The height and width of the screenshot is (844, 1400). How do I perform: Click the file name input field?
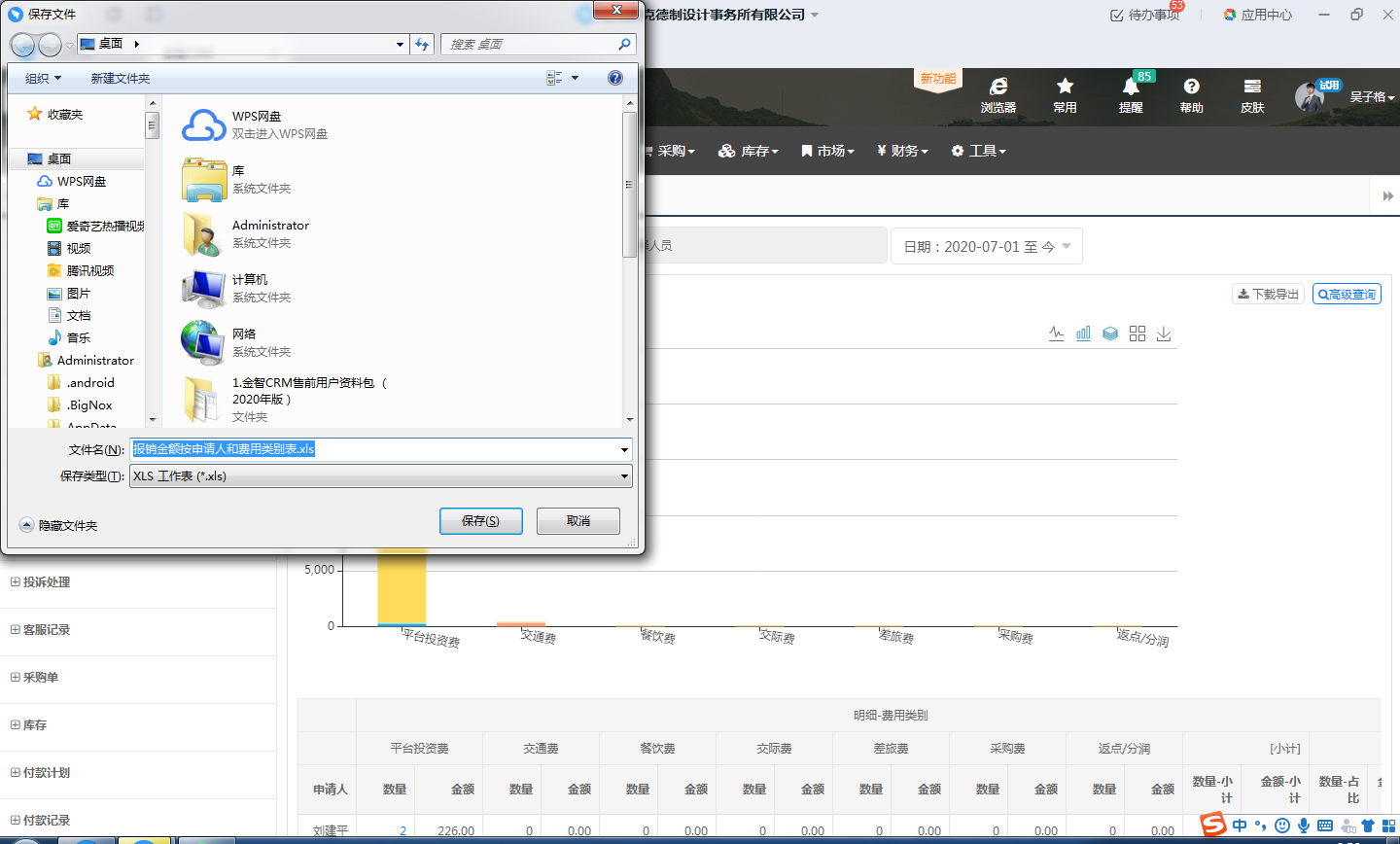[374, 449]
